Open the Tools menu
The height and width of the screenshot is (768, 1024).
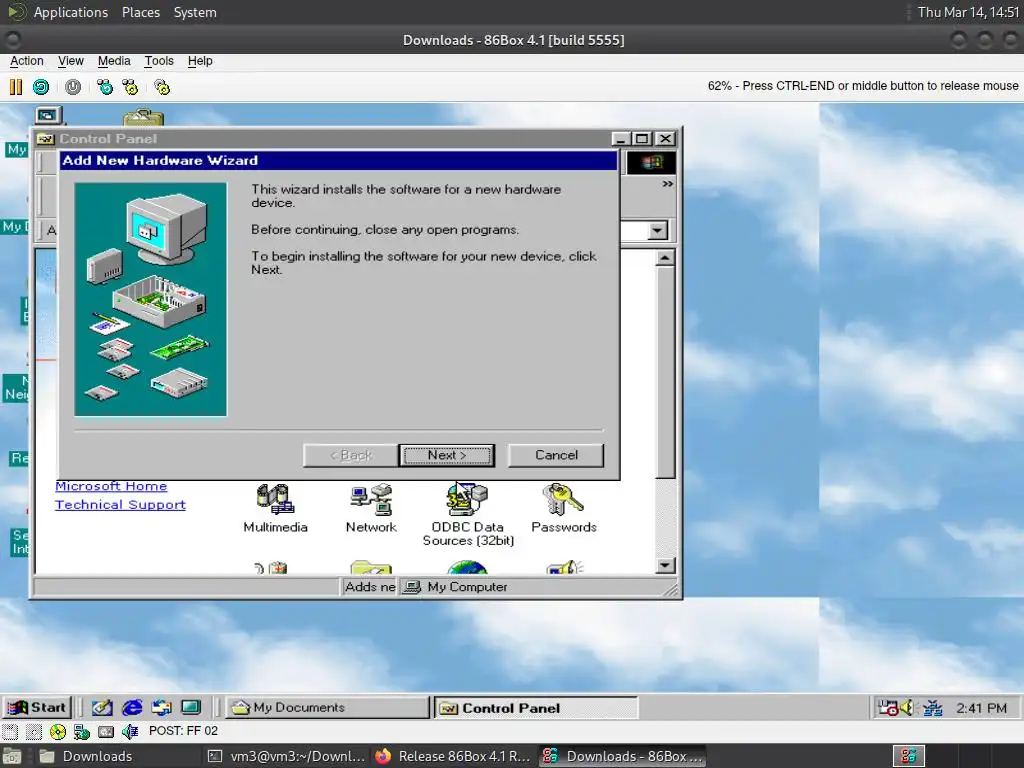pyautogui.click(x=159, y=61)
